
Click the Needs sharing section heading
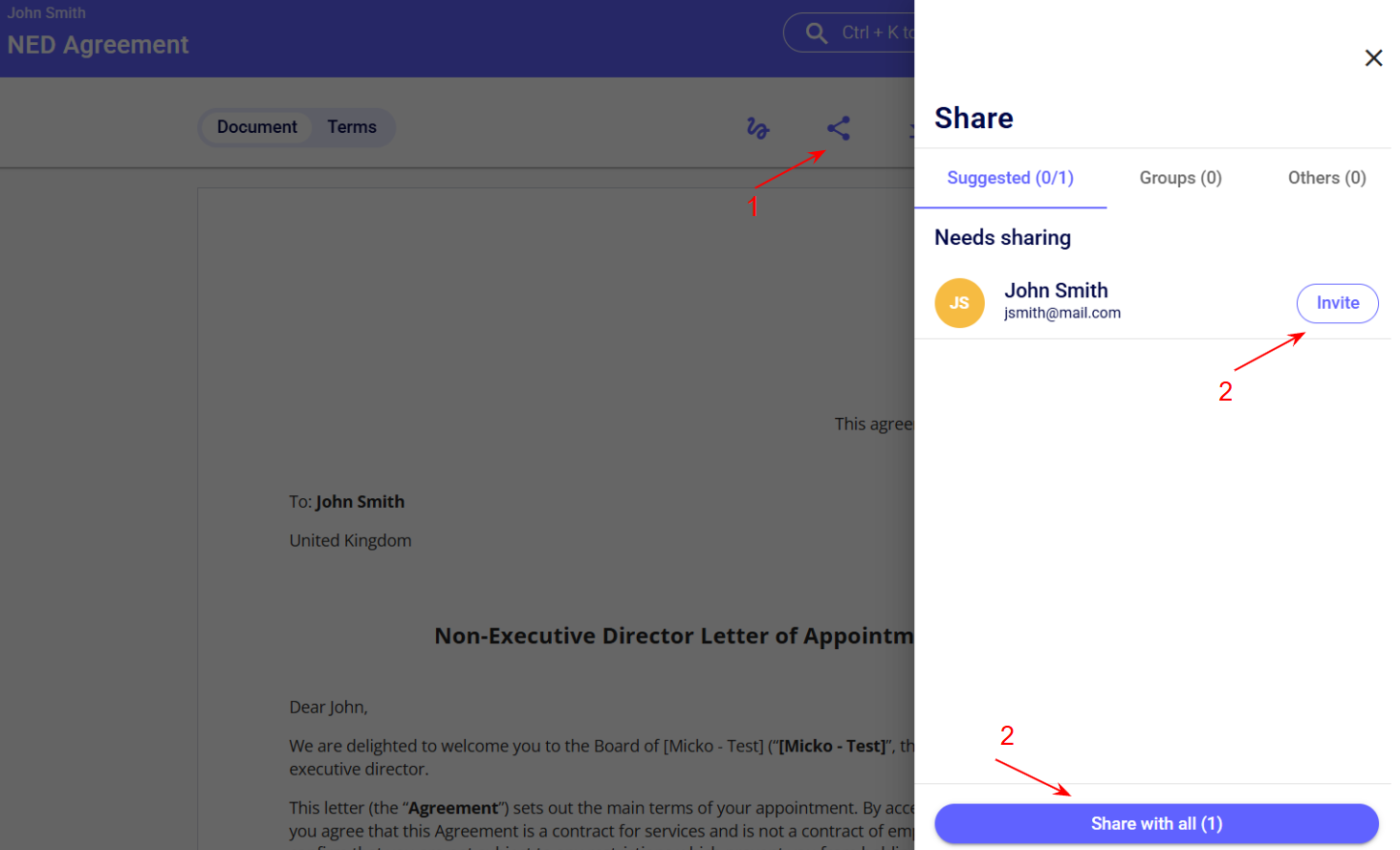[x=1002, y=237]
